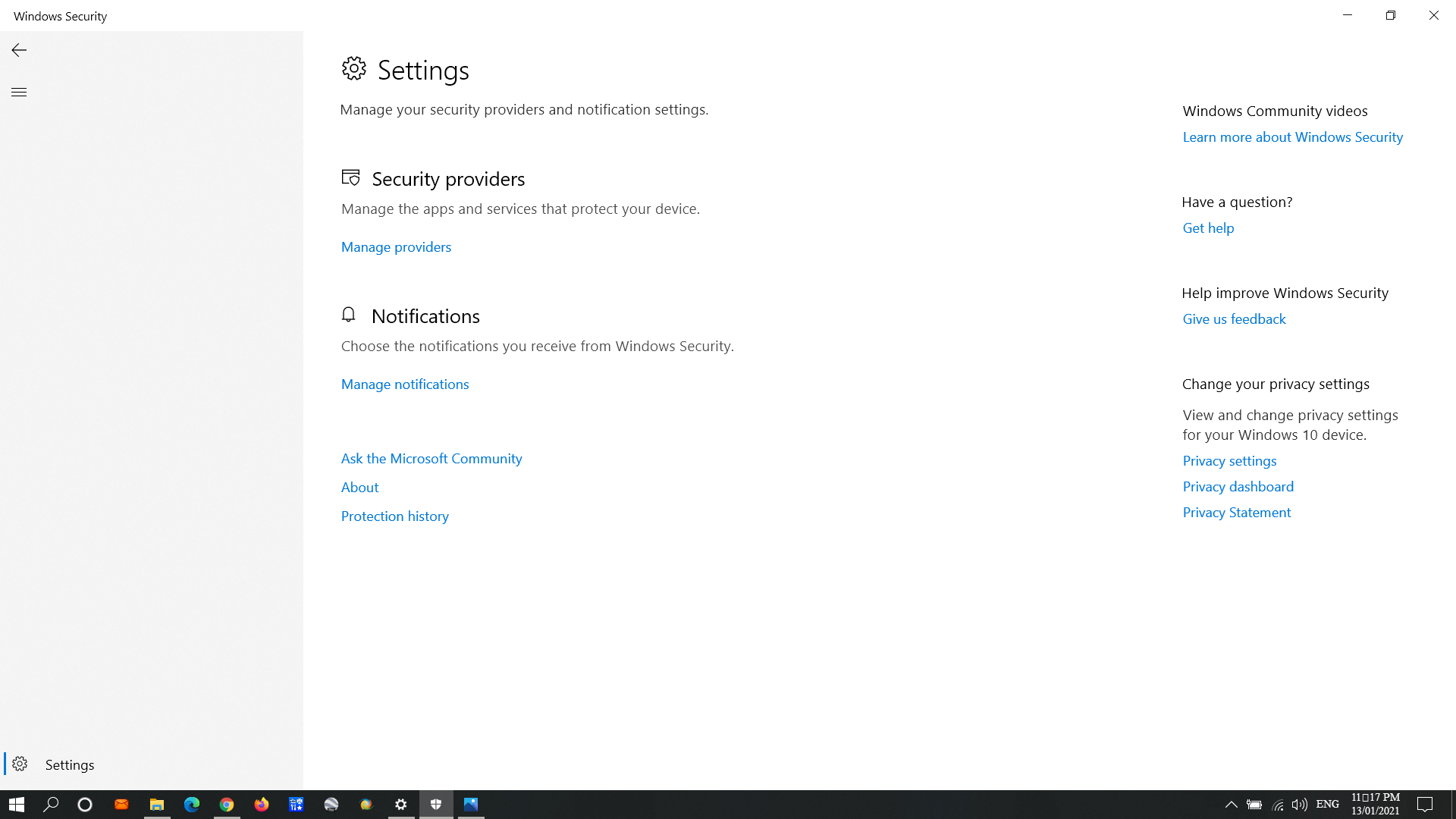Click the back arrow in Windows Security
The height and width of the screenshot is (819, 1456).
click(x=19, y=50)
